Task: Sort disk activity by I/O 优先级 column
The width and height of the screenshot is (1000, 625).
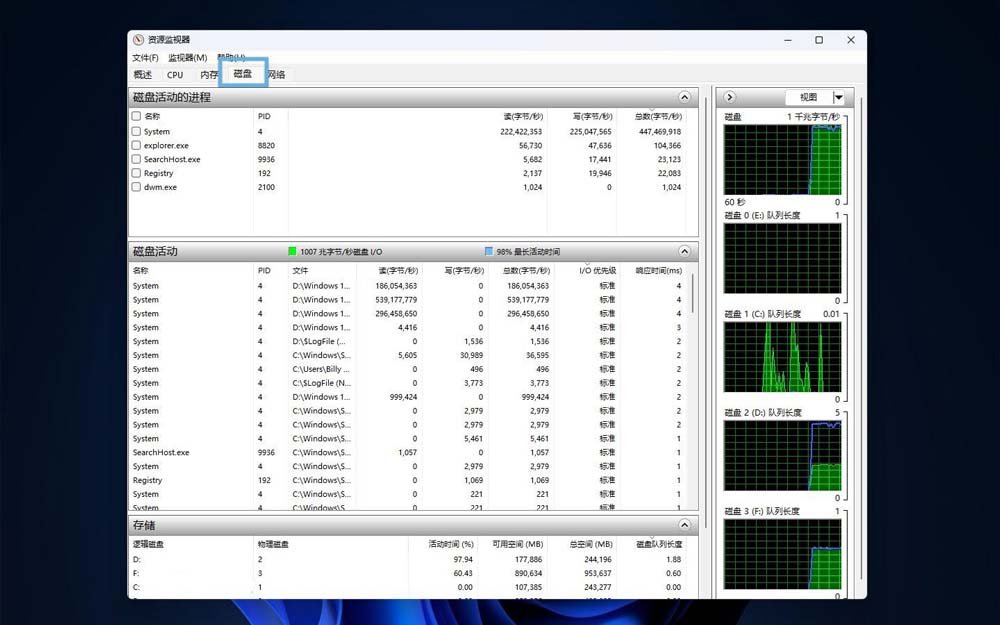Action: click(x=597, y=270)
